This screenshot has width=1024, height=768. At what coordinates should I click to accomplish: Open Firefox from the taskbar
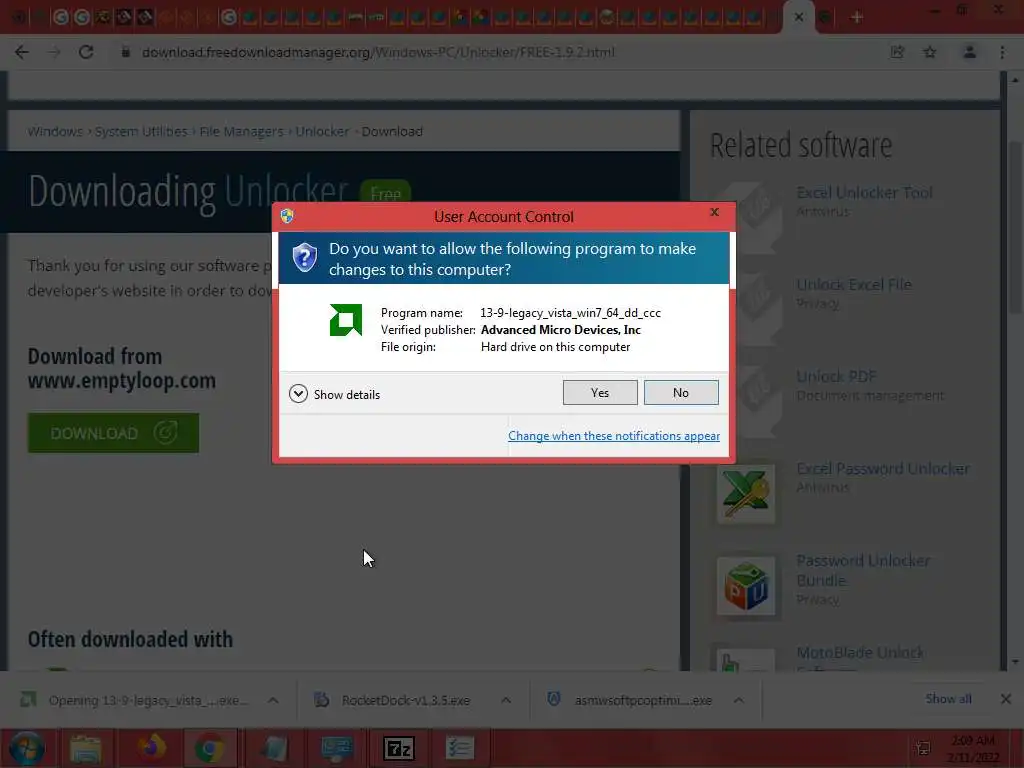152,748
